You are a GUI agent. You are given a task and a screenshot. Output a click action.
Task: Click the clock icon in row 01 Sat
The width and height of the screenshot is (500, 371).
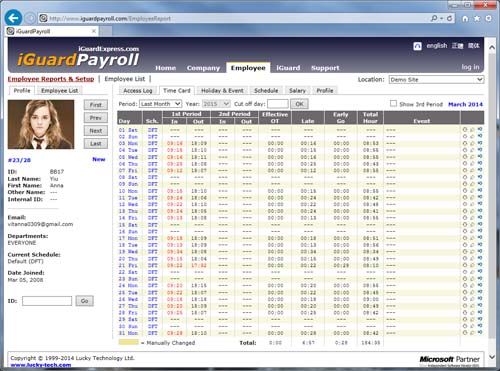click(465, 129)
